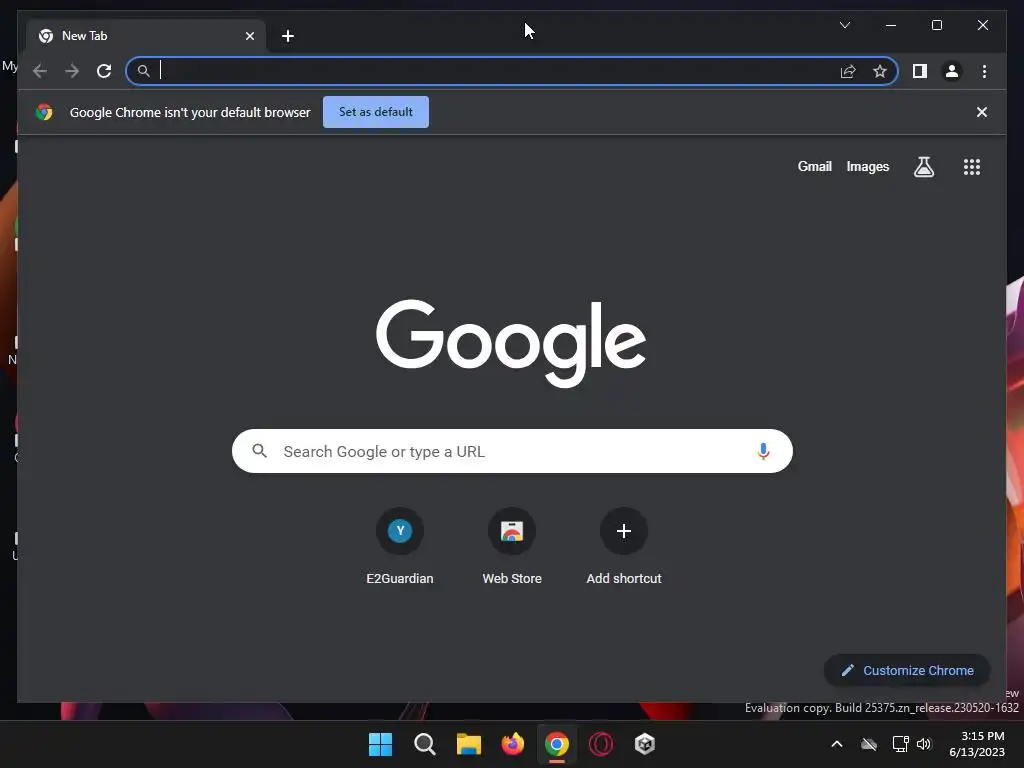Open taskbar Search

coord(424,744)
